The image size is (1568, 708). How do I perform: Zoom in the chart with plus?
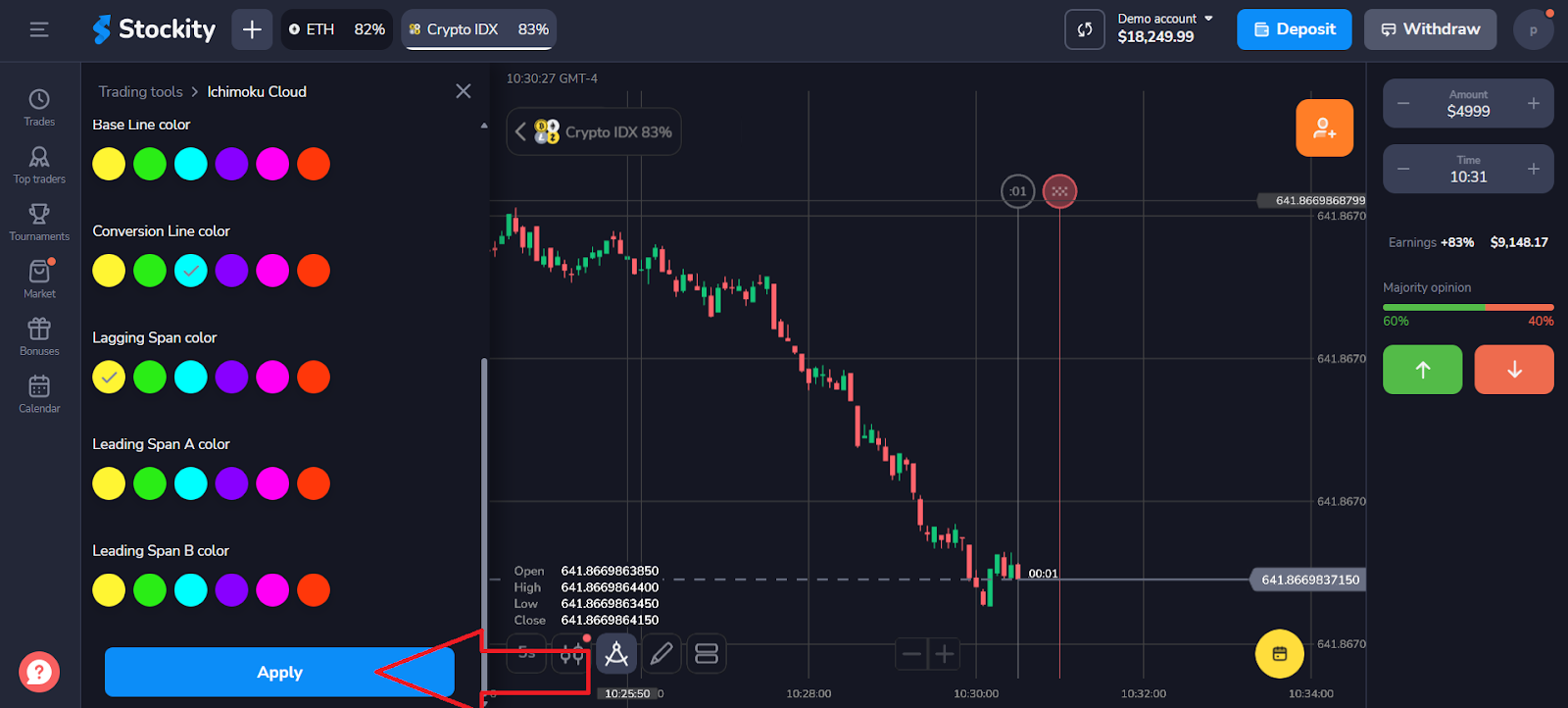(x=945, y=653)
